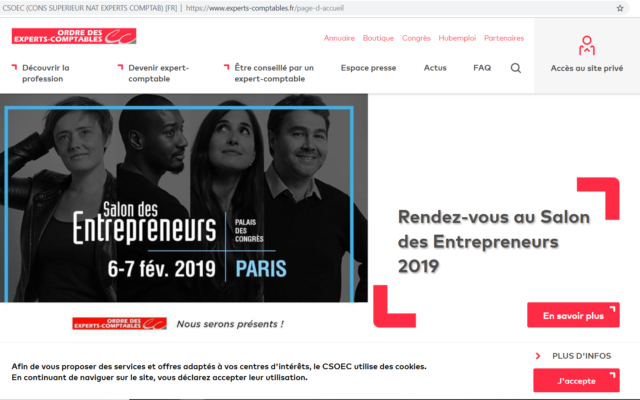Screen dimensions: 640x400
Task: Bookmark page with the star icon
Action: pyautogui.click(x=620, y=8)
